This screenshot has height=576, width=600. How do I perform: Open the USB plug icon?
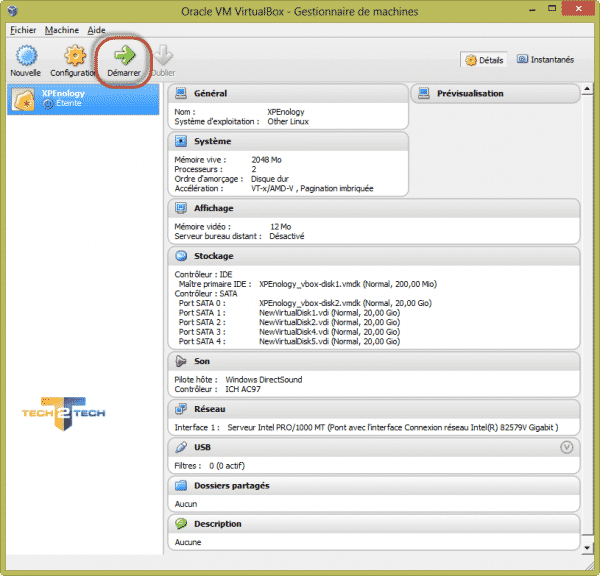[x=181, y=447]
